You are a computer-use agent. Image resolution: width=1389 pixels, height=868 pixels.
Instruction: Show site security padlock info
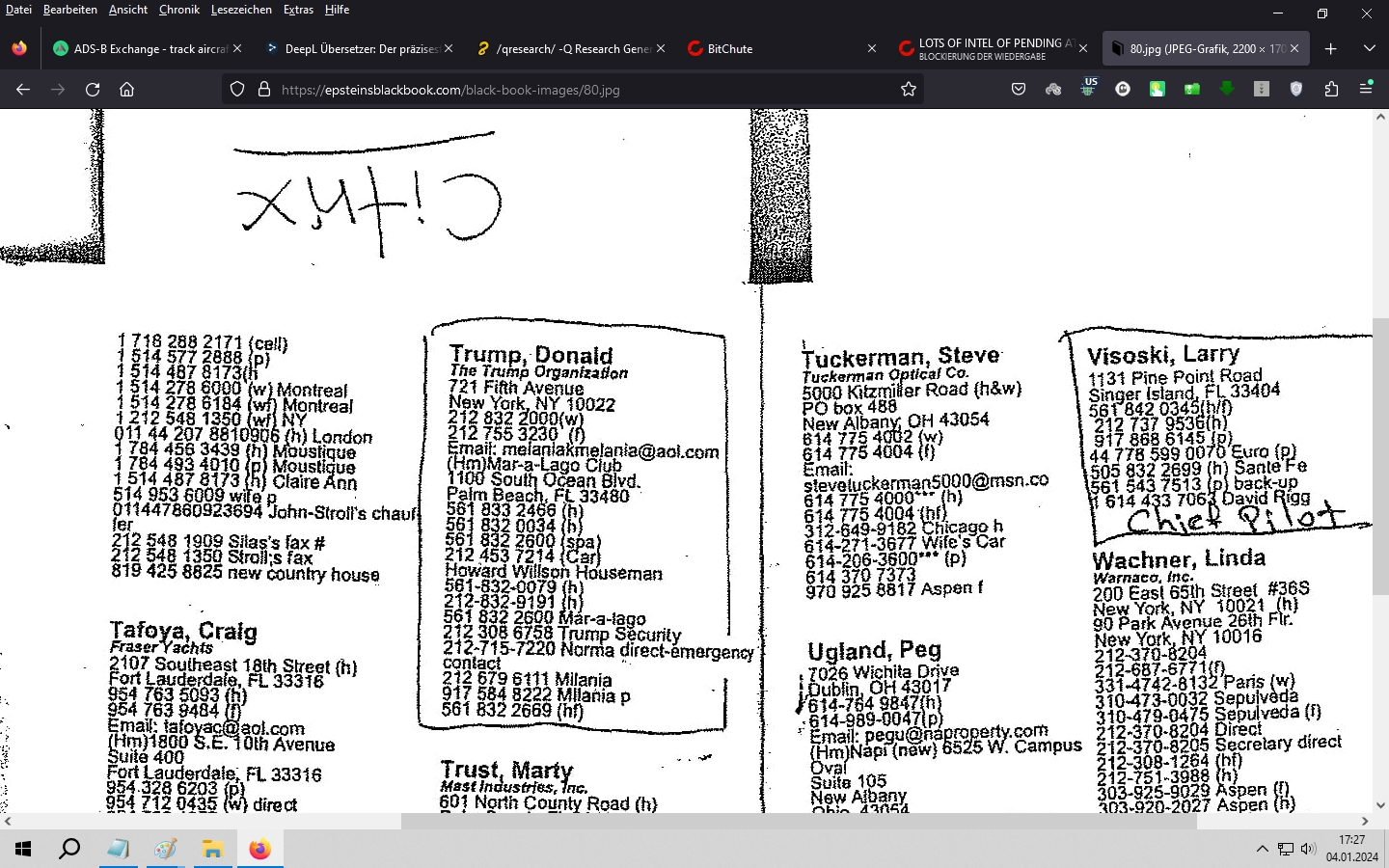coord(263,89)
